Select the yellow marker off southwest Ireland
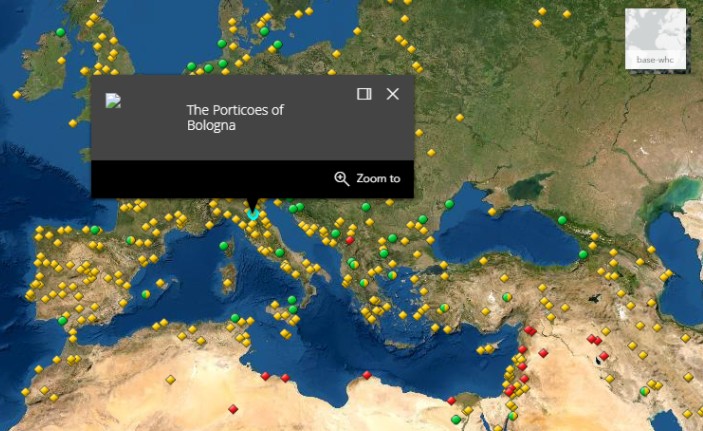The height and width of the screenshot is (431, 703). pos(17,95)
